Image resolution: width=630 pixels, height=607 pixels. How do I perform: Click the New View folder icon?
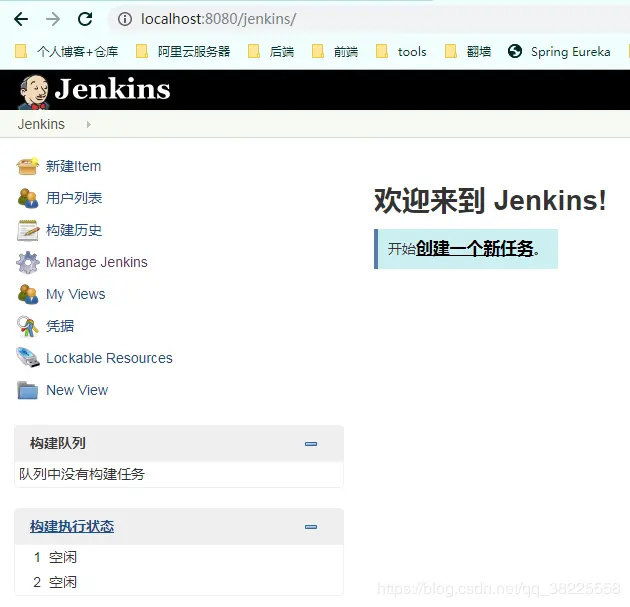click(28, 390)
